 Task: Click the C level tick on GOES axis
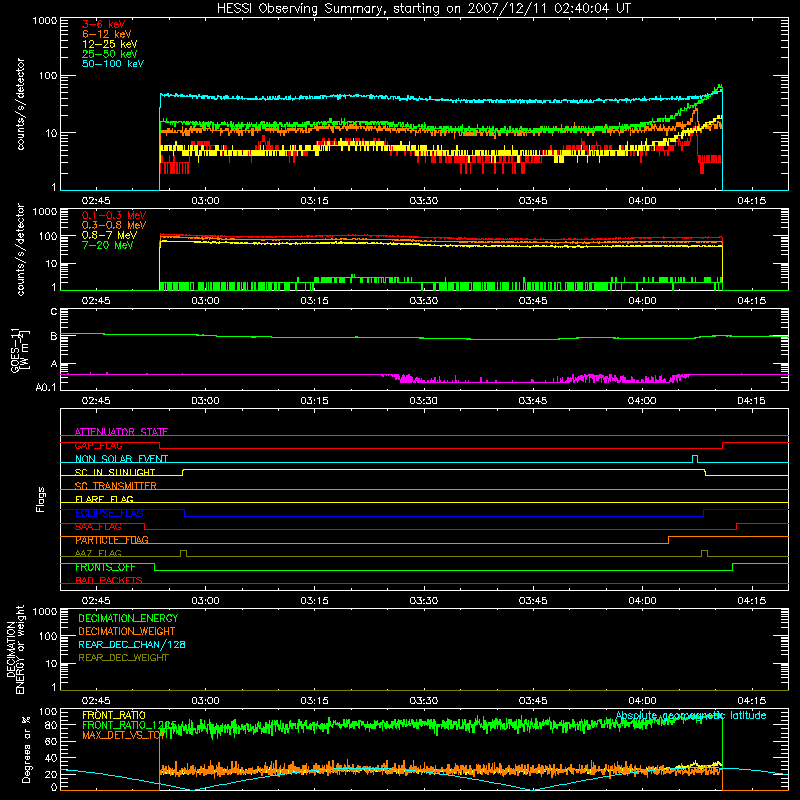point(54,312)
